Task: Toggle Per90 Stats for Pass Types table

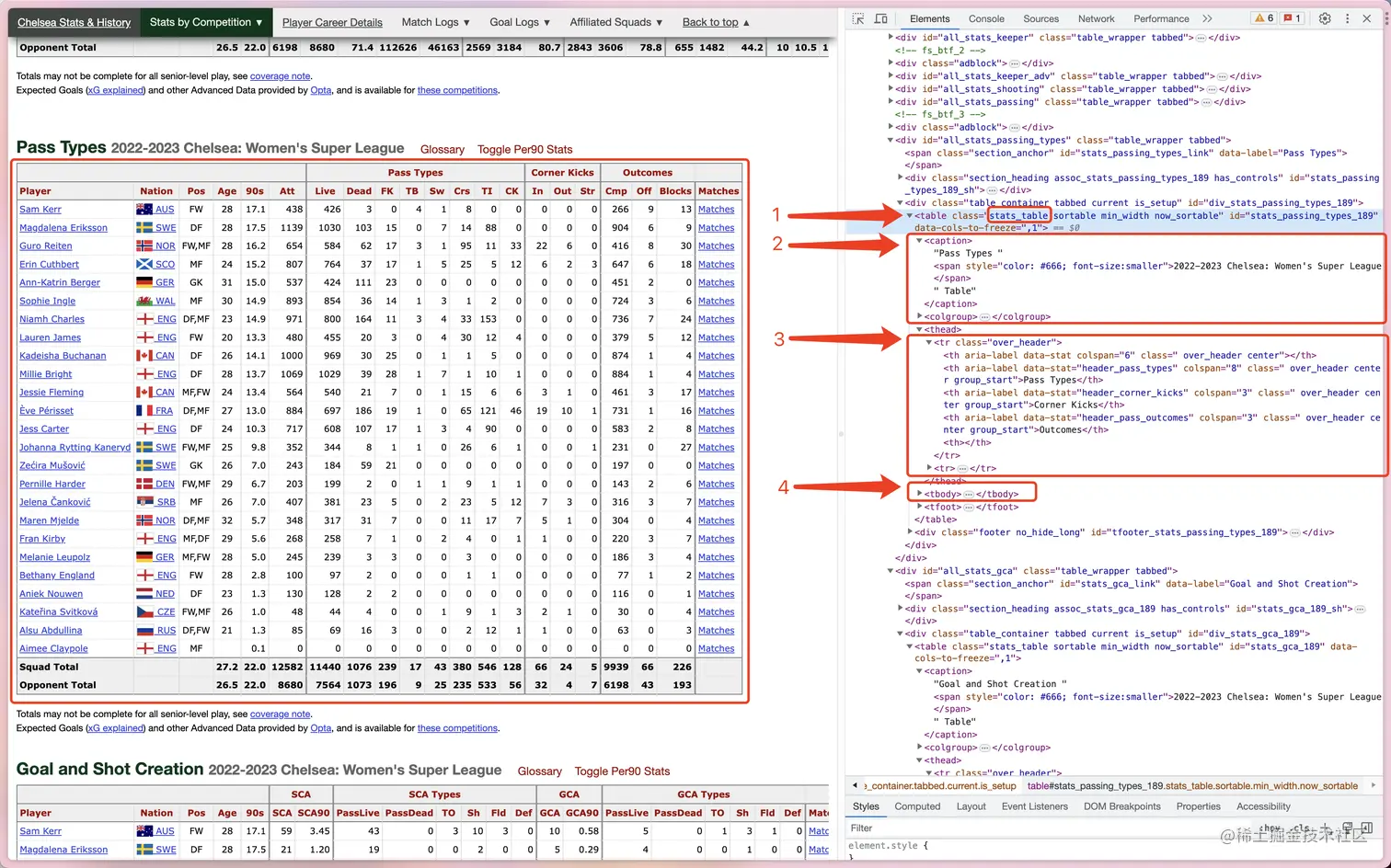Action: coord(524,150)
